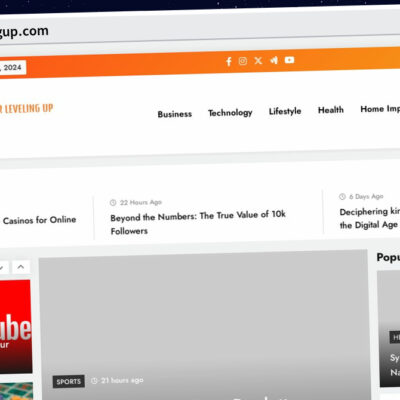Select the Lifestyle menu item
400x400 pixels.
(x=285, y=111)
